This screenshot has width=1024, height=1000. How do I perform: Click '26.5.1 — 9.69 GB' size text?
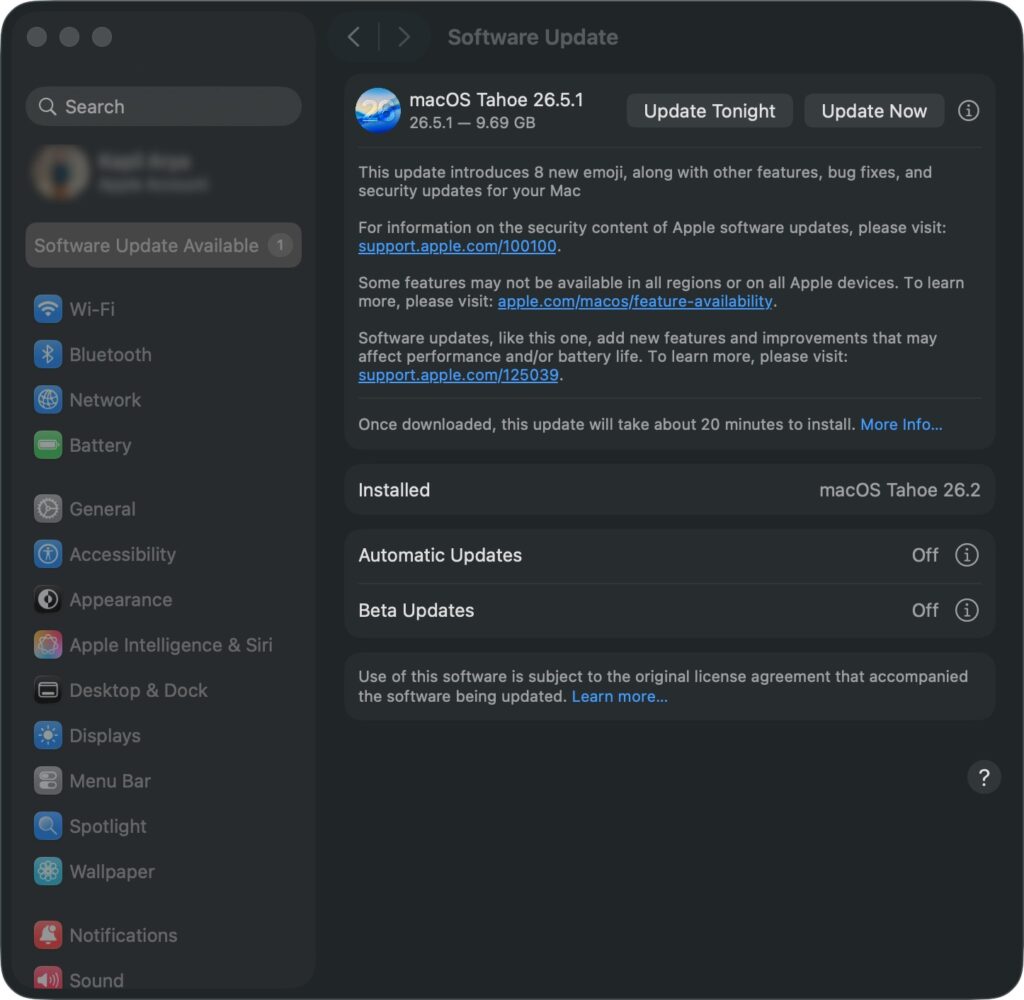pos(472,123)
